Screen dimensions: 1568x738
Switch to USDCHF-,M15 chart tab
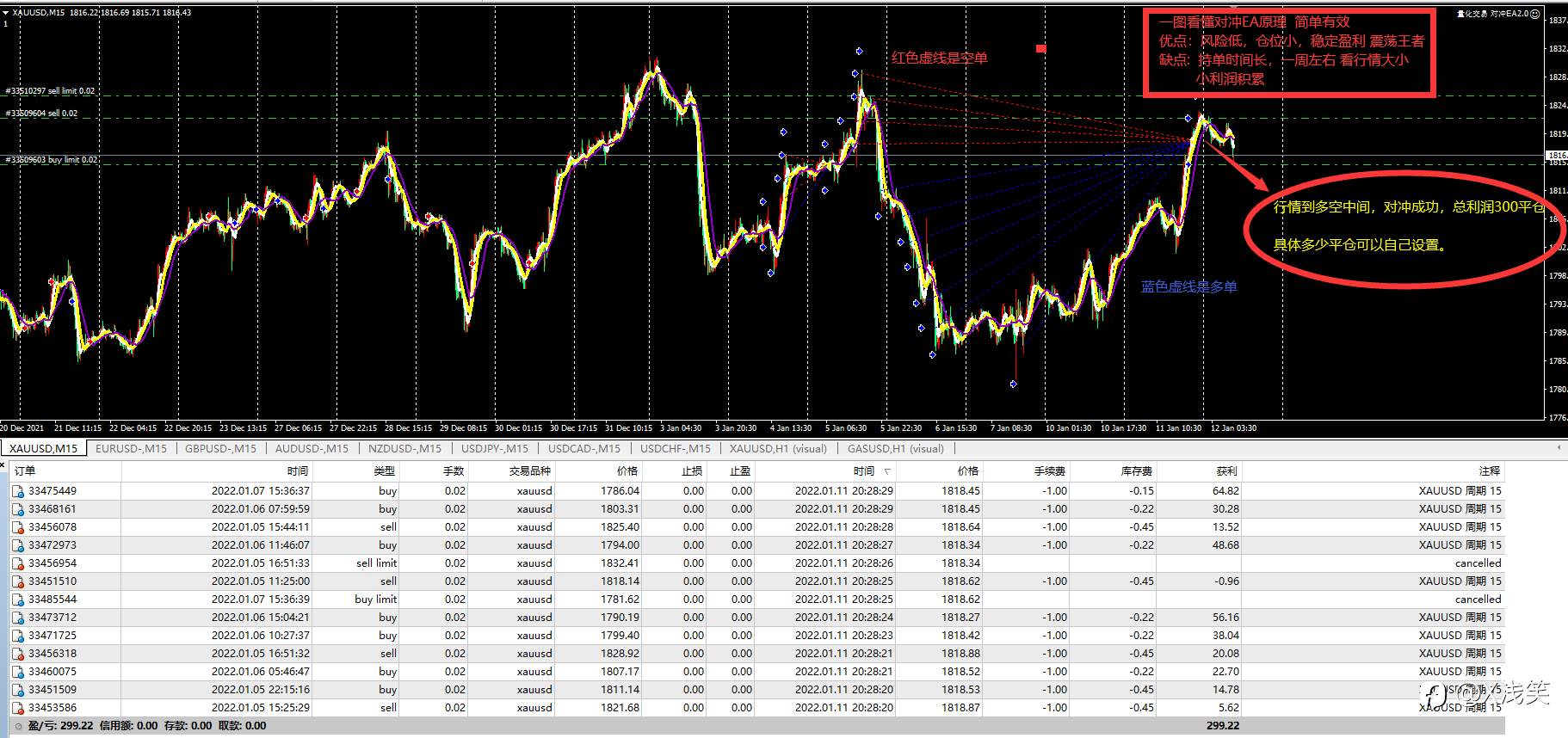[676, 448]
